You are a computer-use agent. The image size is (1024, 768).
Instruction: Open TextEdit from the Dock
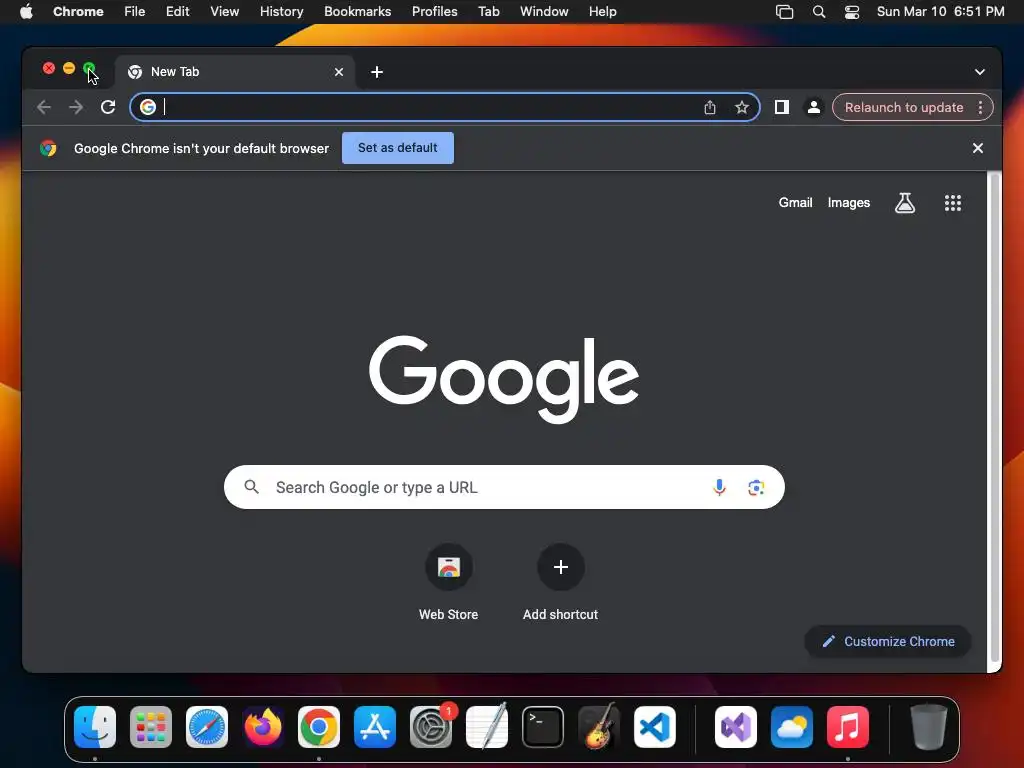point(487,727)
